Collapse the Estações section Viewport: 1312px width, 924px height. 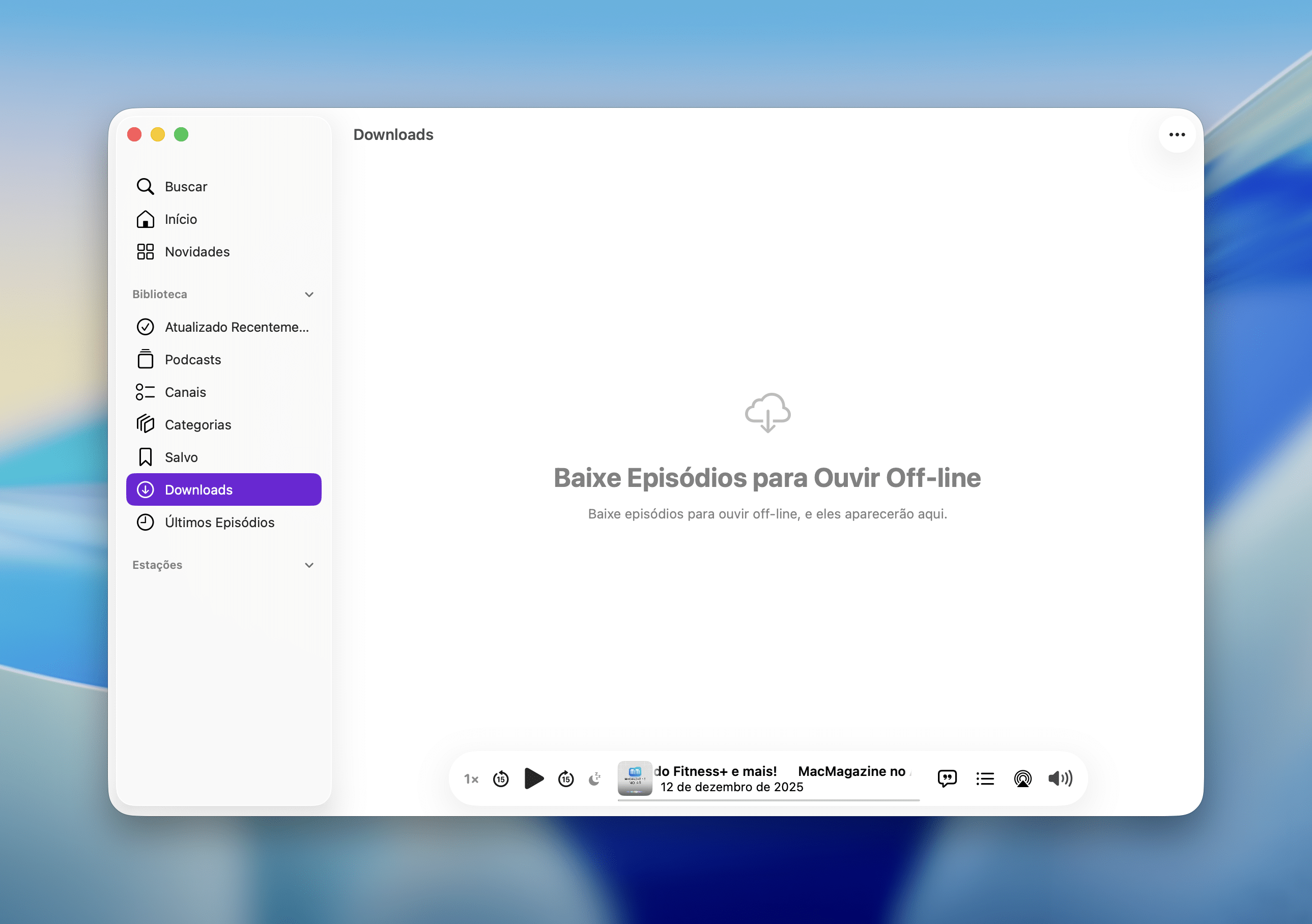309,565
